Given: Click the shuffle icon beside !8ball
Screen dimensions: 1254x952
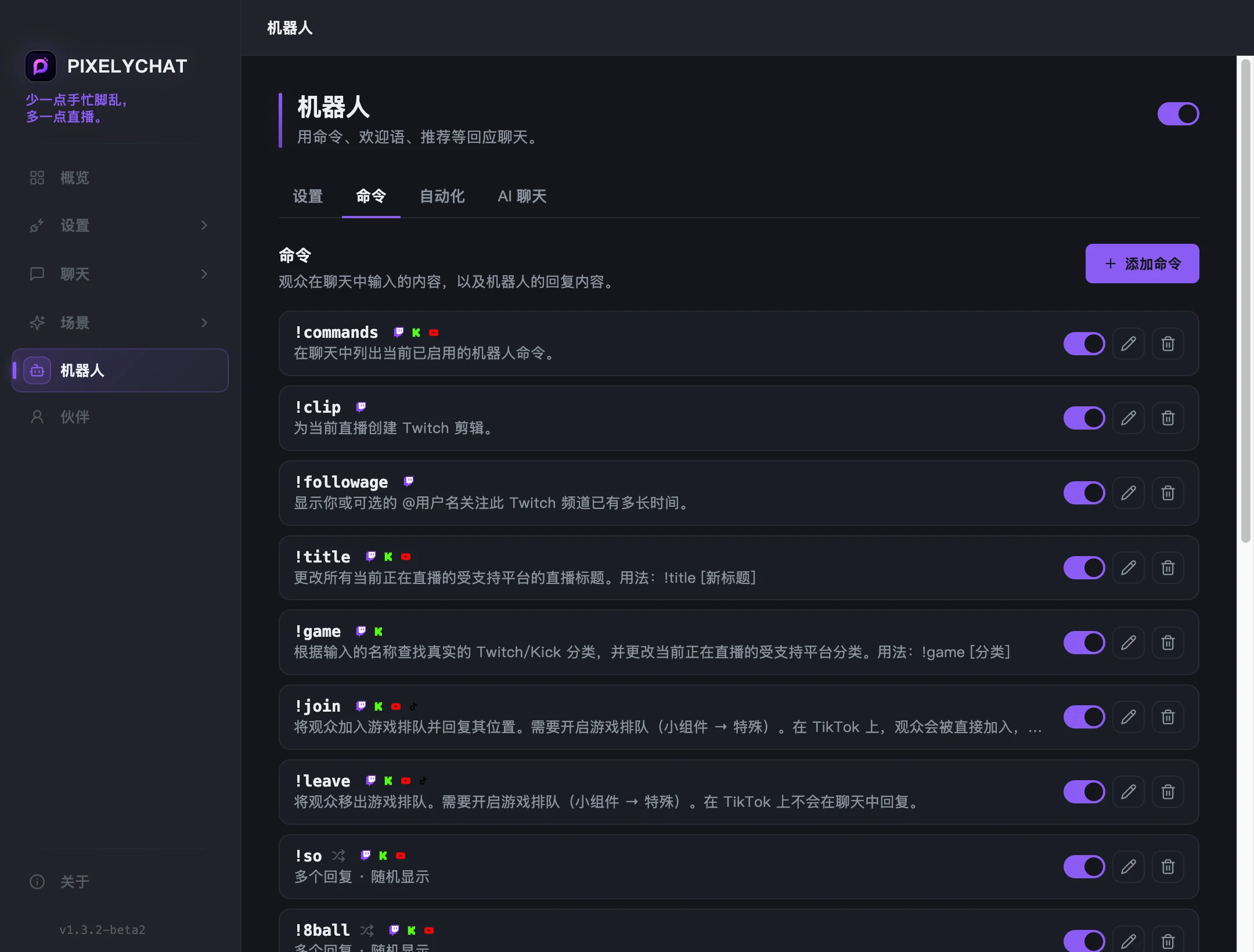Looking at the screenshot, I should tap(367, 931).
